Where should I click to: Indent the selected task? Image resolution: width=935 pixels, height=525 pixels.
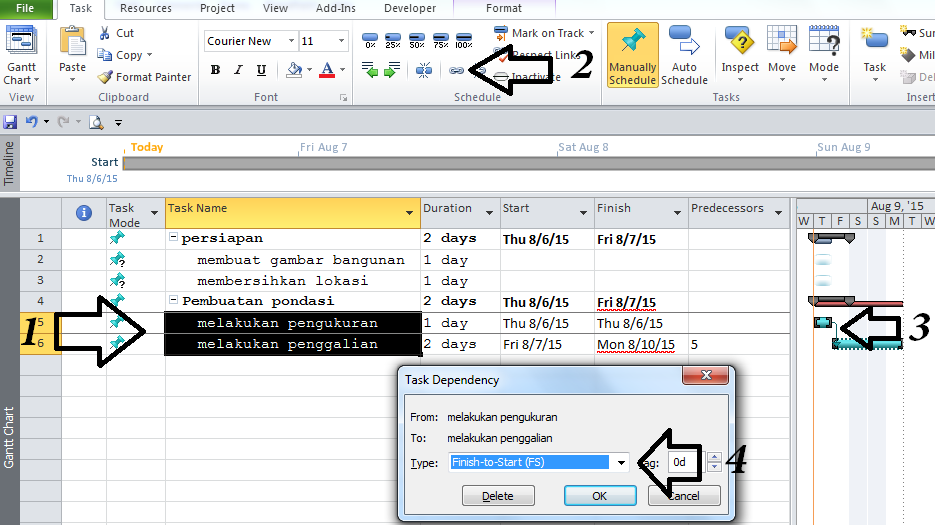tap(392, 70)
